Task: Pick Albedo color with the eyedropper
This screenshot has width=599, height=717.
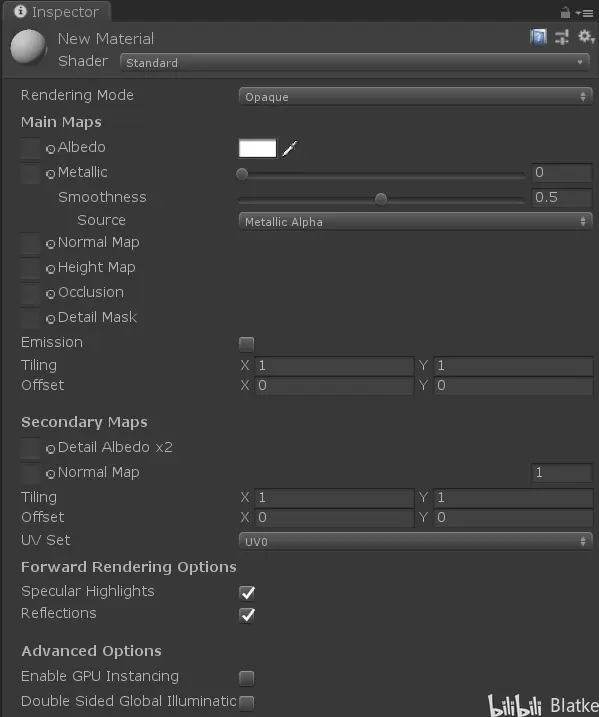Action: [290, 148]
